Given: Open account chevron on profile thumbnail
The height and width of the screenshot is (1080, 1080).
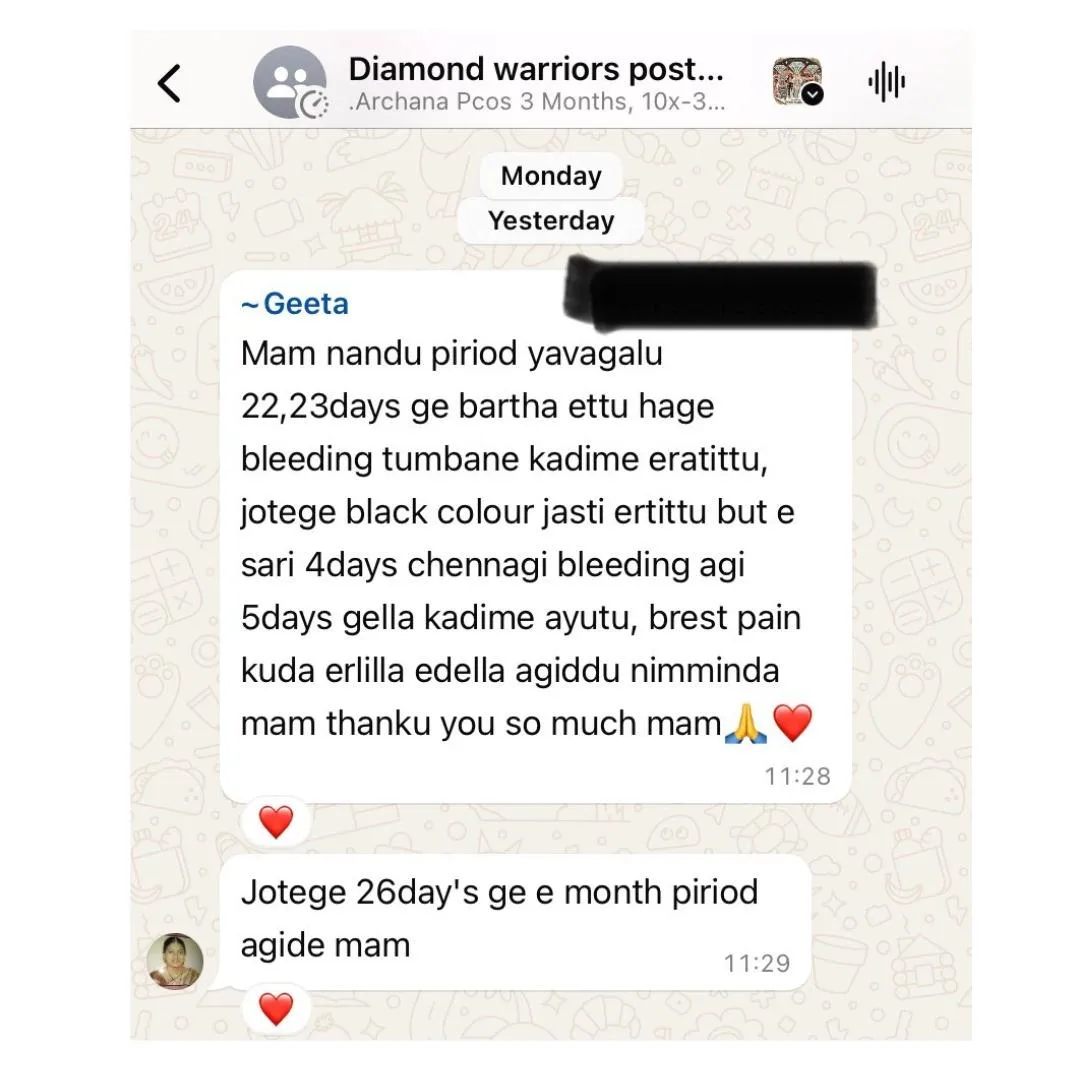Looking at the screenshot, I should (x=813, y=95).
